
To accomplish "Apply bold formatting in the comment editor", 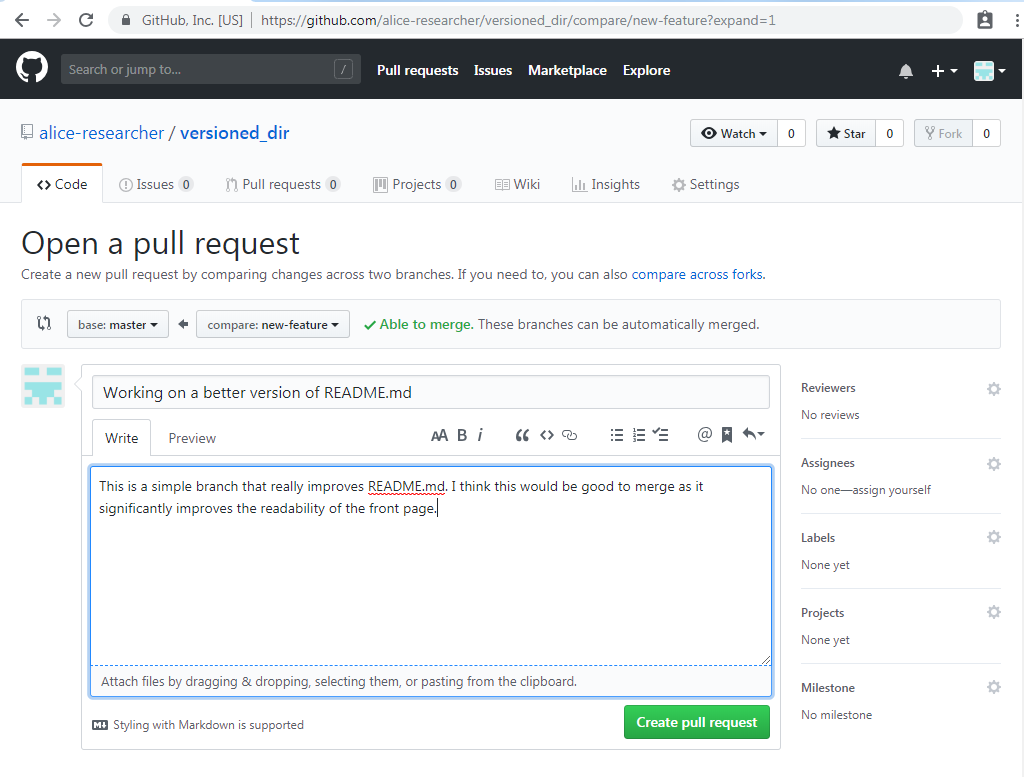I will point(461,435).
